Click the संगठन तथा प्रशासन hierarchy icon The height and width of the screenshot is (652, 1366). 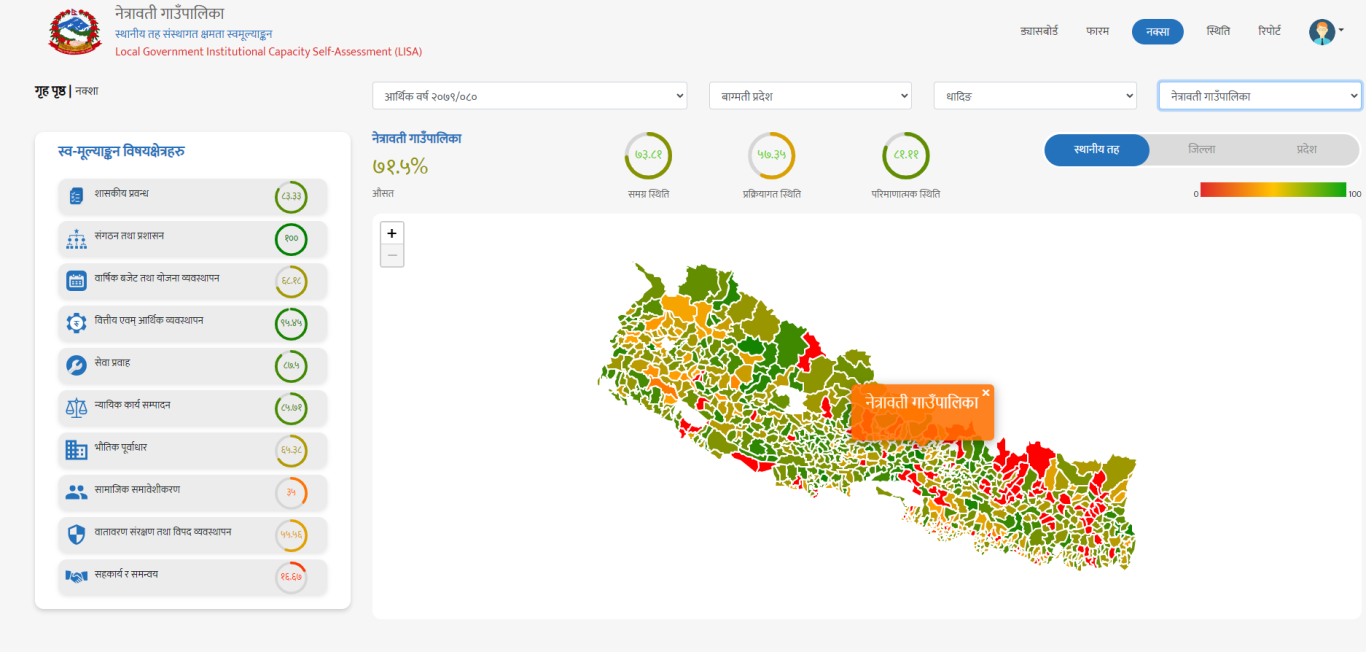[76, 239]
